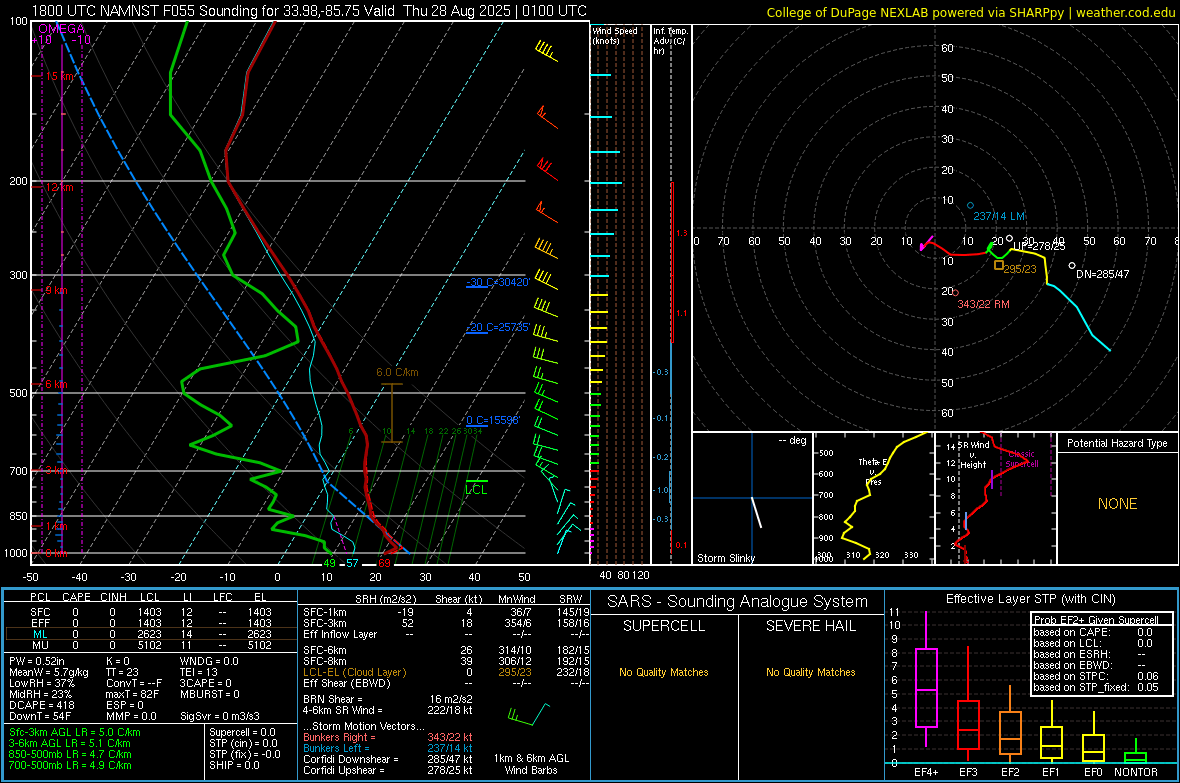
Task: Click the Potential Hazard Type header
Action: click(x=1117, y=443)
